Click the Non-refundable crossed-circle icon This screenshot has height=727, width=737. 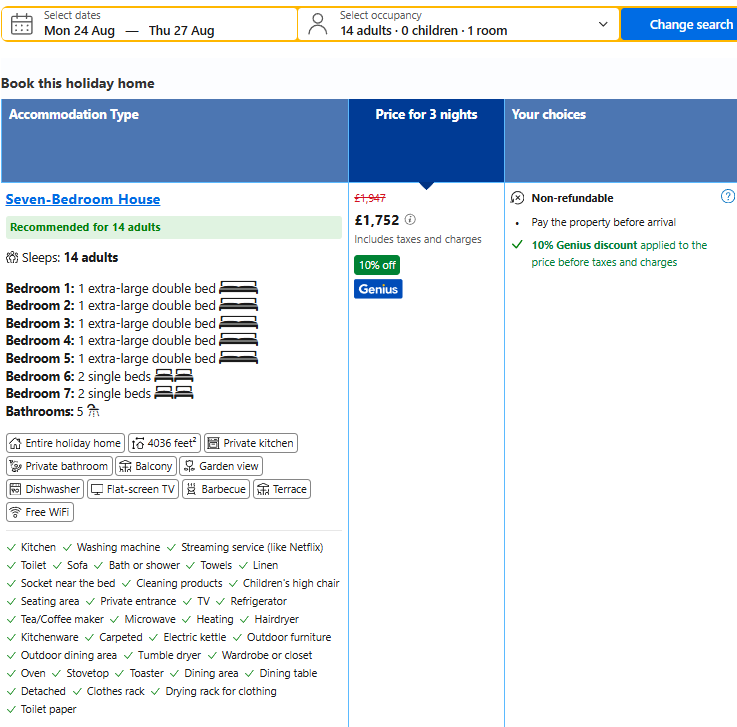(x=517, y=198)
